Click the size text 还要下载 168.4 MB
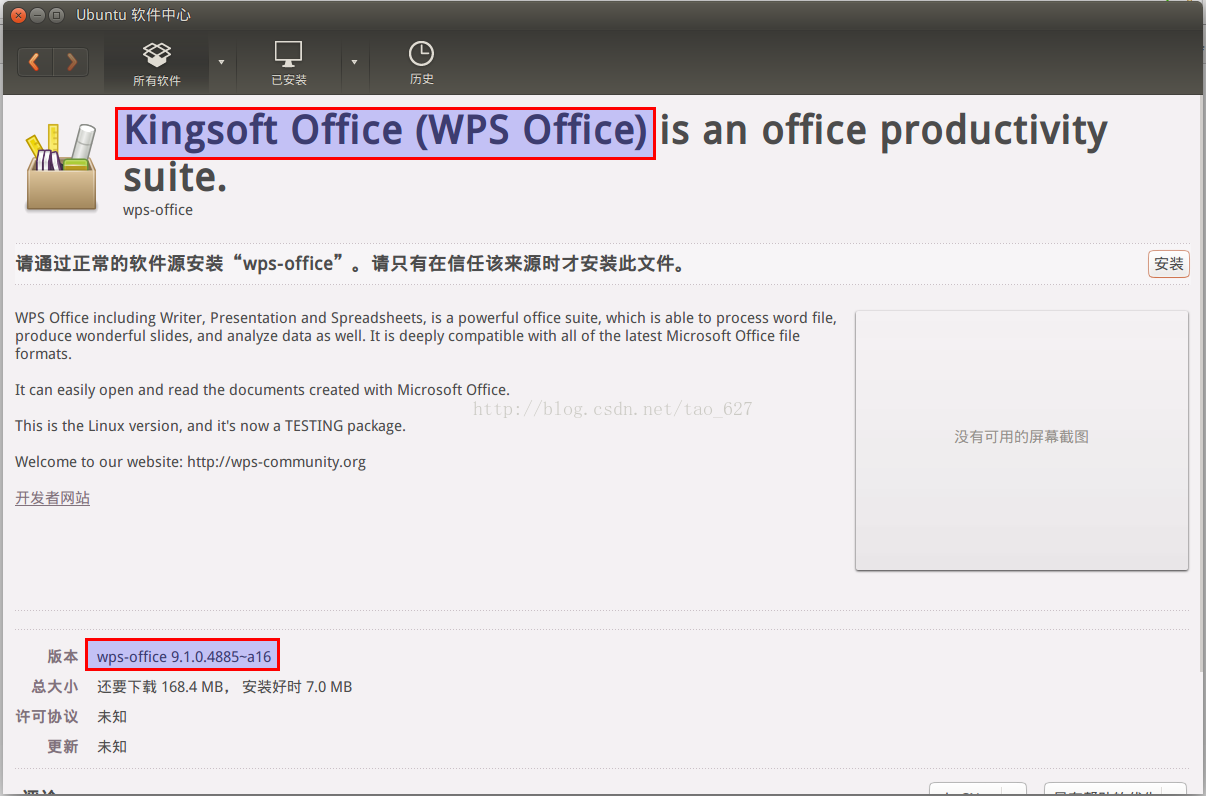The height and width of the screenshot is (796, 1206). 163,687
